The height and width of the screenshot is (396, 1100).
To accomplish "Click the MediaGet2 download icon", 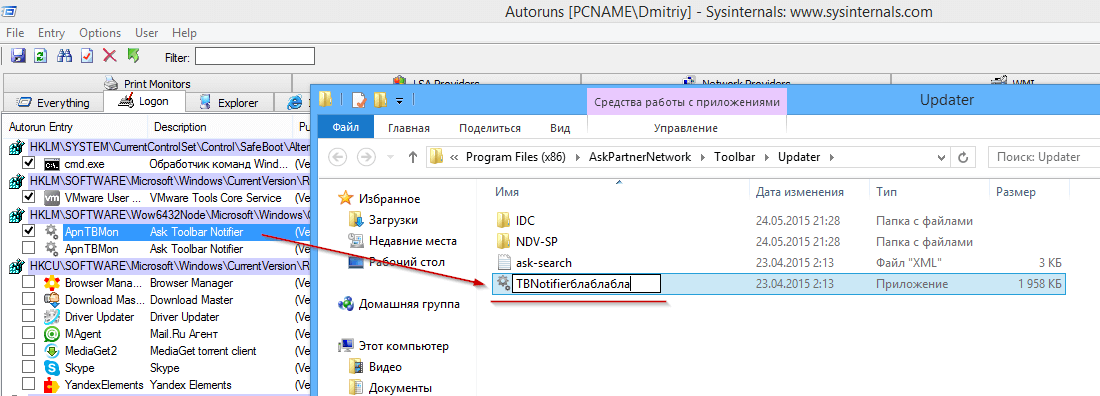I will [51, 350].
